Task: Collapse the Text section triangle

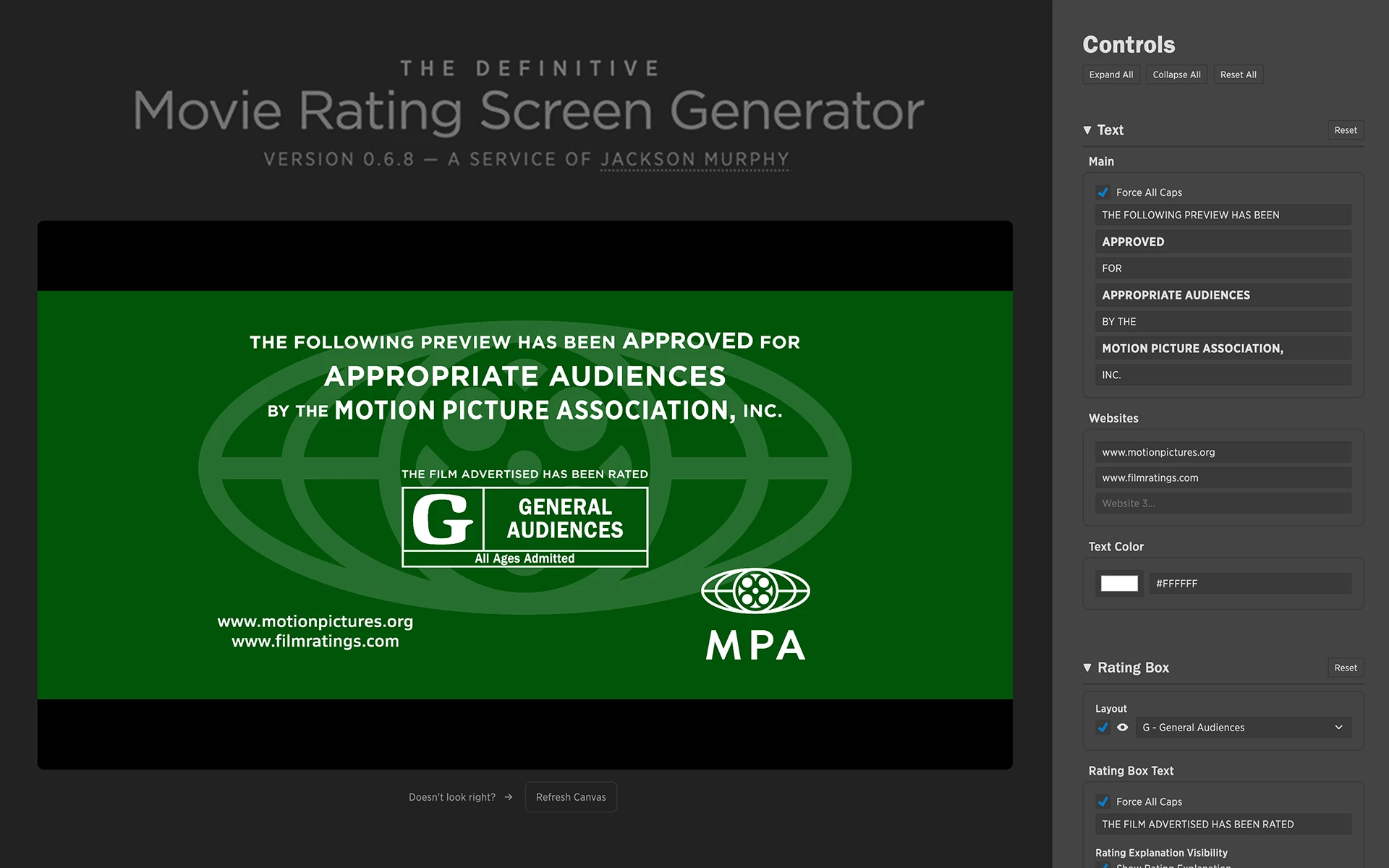Action: (1087, 130)
